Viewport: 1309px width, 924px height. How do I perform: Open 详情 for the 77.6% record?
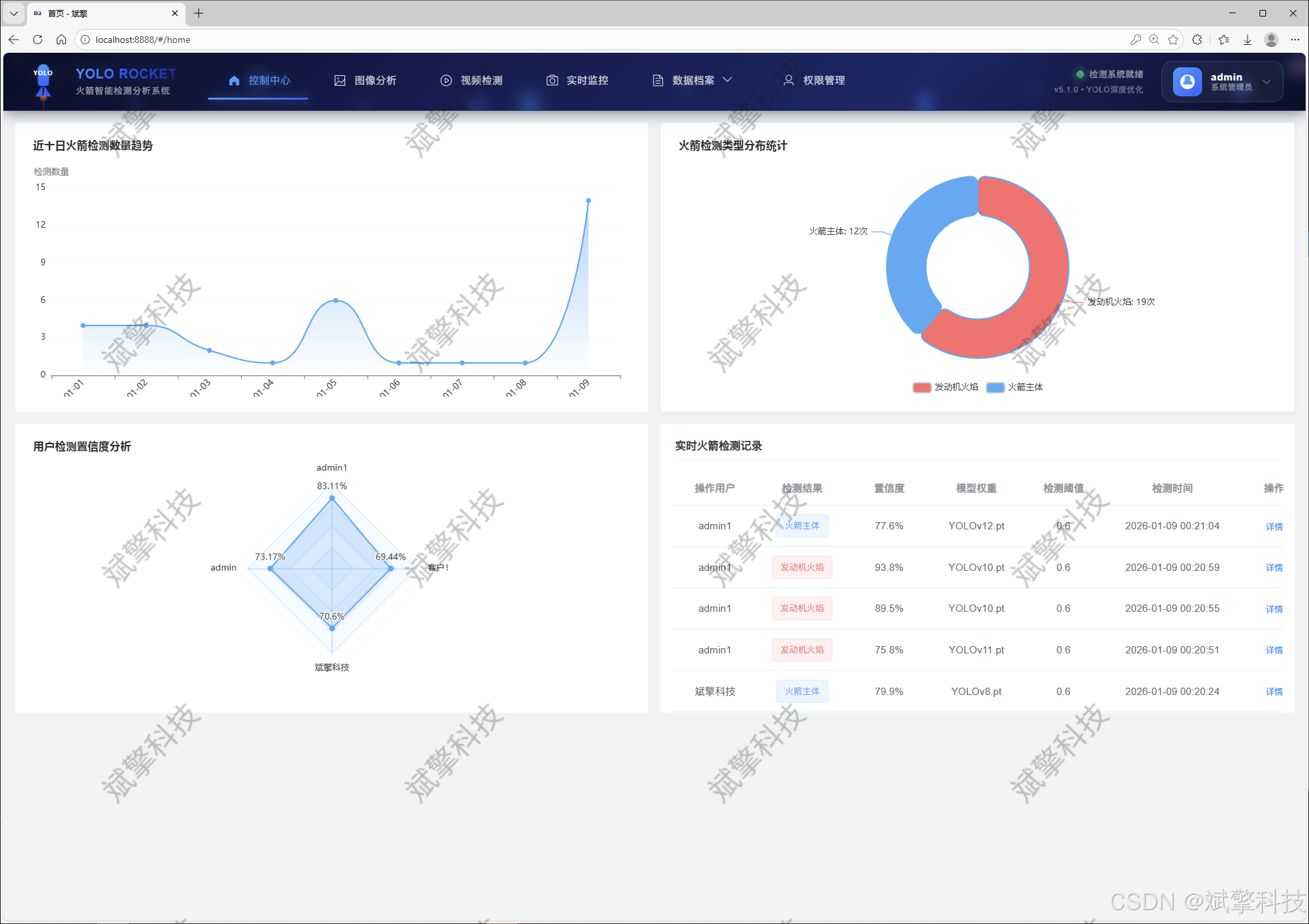click(1273, 527)
